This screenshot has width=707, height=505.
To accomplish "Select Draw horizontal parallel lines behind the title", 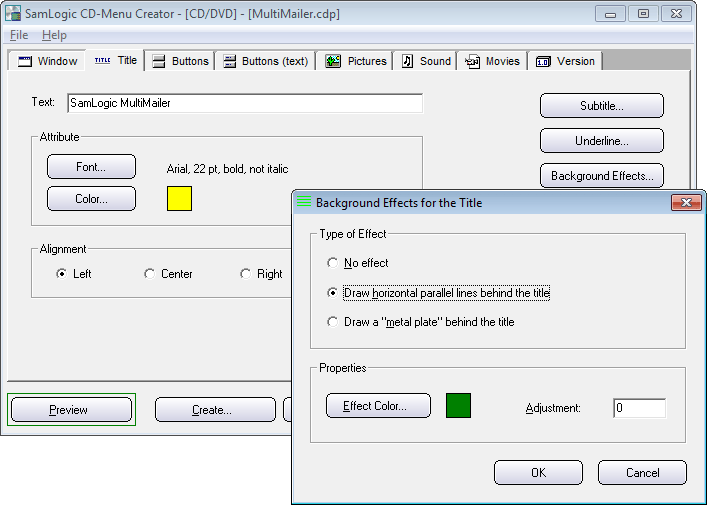I will 332,293.
